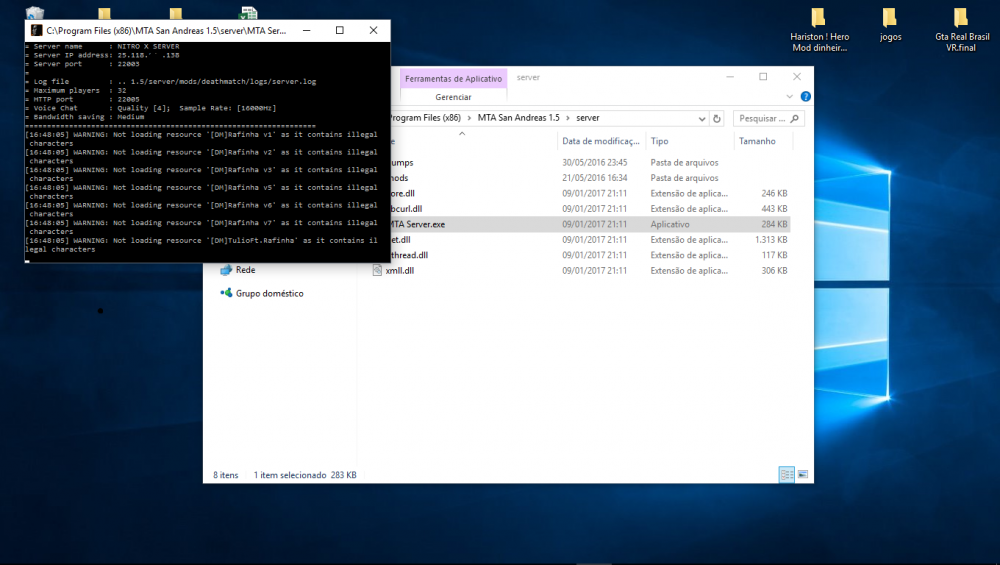
Task: Open the Gta Real Brasil VR.final folder
Action: (960, 28)
